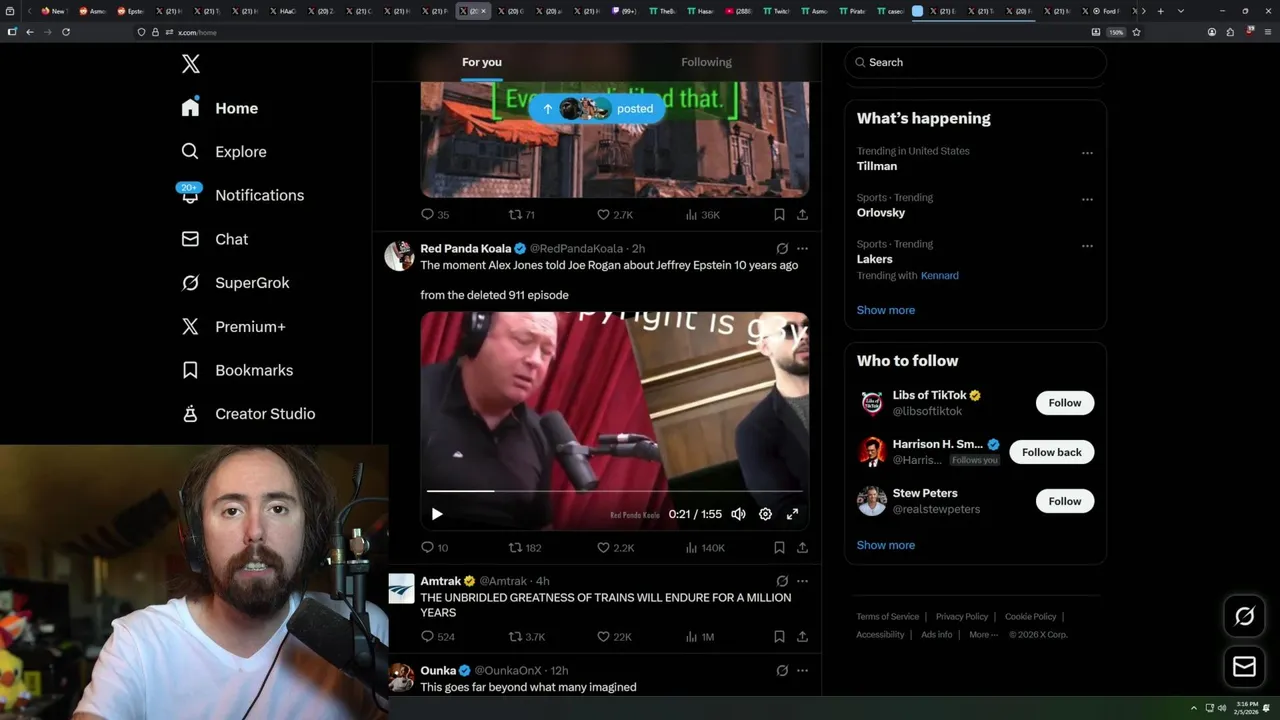Screen dimensions: 1280x720
Task: Open the Grok icon on Red Panda Koala's post
Action: coord(782,248)
